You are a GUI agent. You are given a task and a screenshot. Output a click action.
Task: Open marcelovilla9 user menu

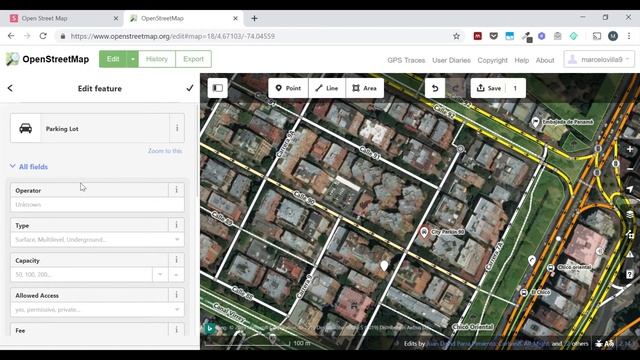(599, 60)
